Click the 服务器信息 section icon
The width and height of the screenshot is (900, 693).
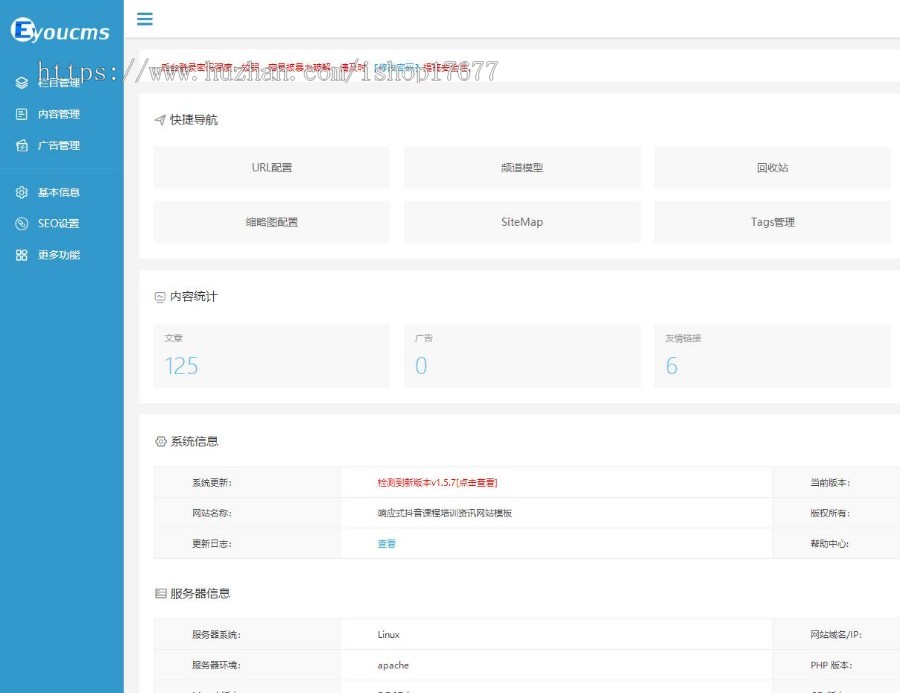coord(161,594)
